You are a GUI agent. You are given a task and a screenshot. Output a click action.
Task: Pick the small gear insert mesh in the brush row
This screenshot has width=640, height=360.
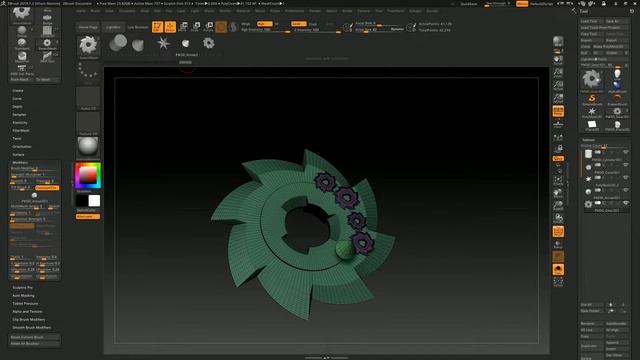[209, 43]
